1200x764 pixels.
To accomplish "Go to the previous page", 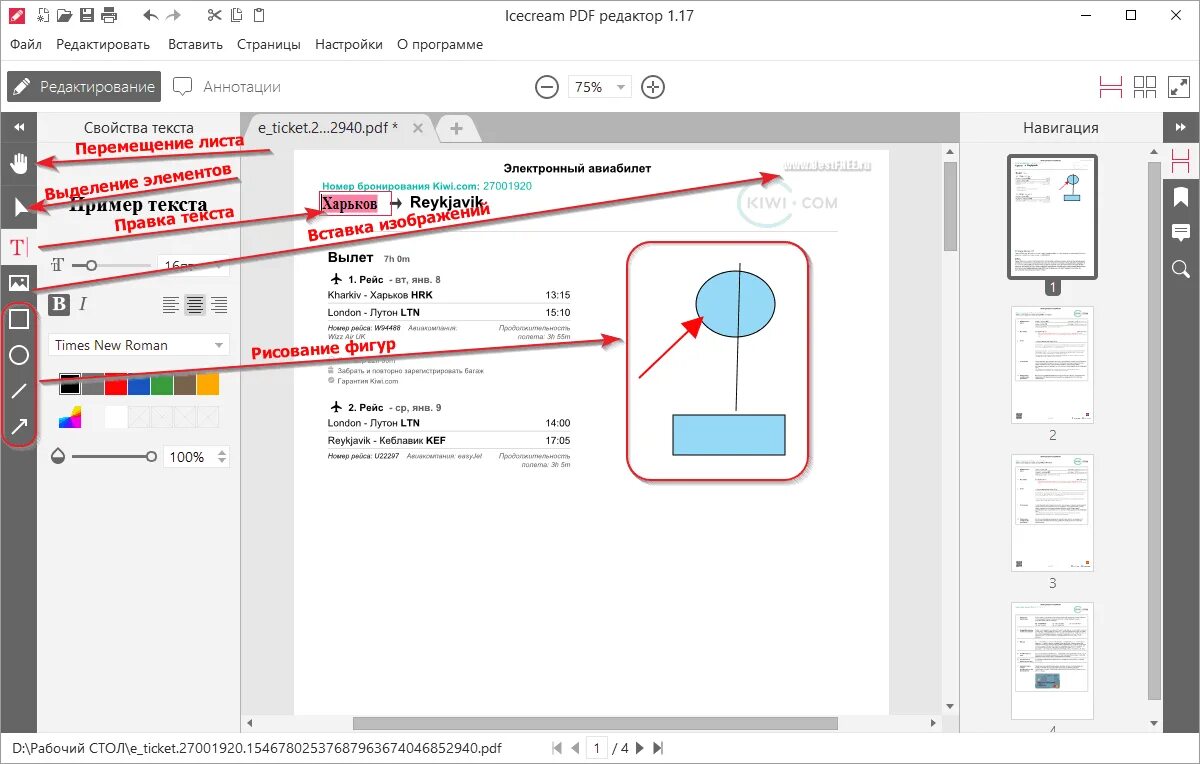I will (x=575, y=748).
